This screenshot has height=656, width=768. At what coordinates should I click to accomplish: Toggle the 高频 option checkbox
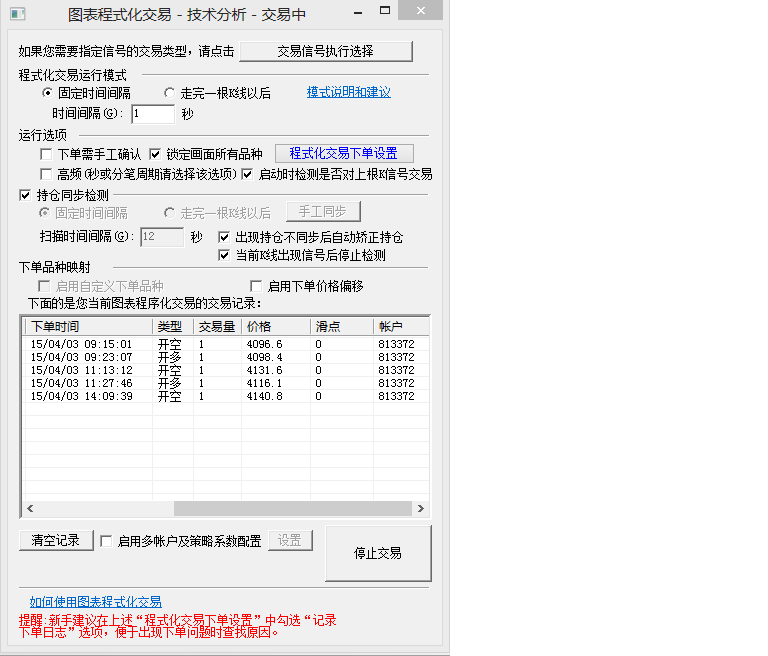point(46,174)
